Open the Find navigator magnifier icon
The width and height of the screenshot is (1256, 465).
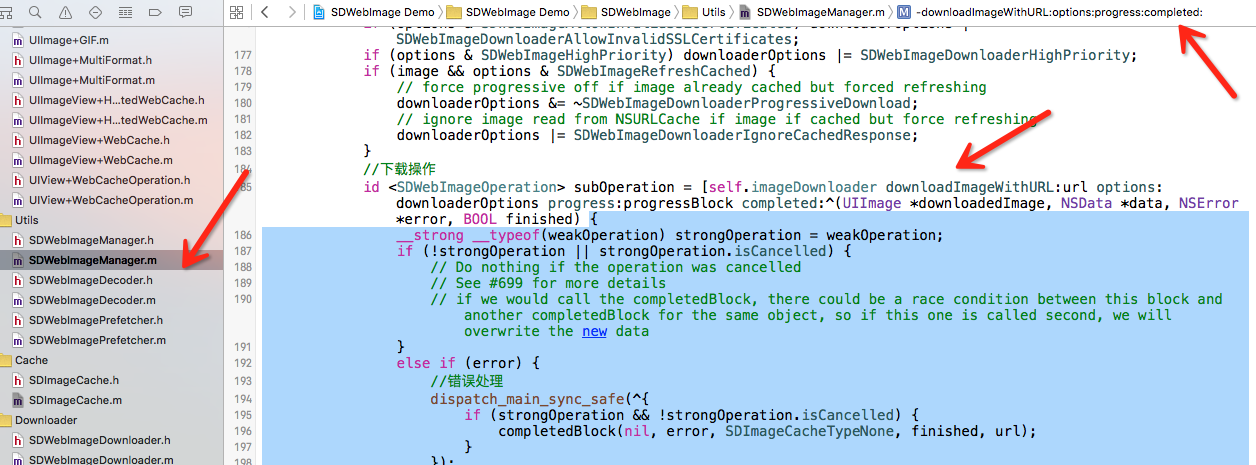coord(35,12)
